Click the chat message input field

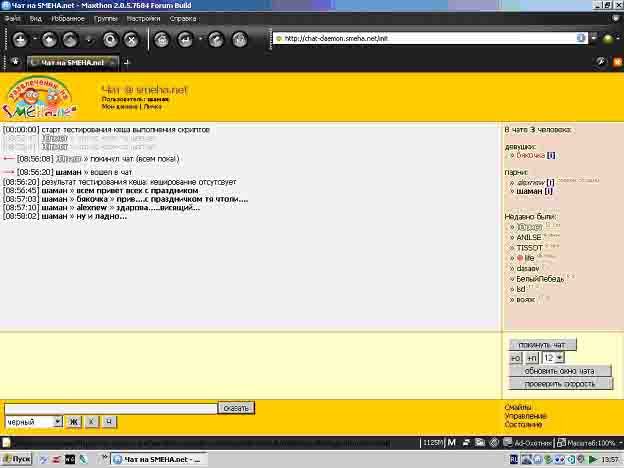point(110,408)
